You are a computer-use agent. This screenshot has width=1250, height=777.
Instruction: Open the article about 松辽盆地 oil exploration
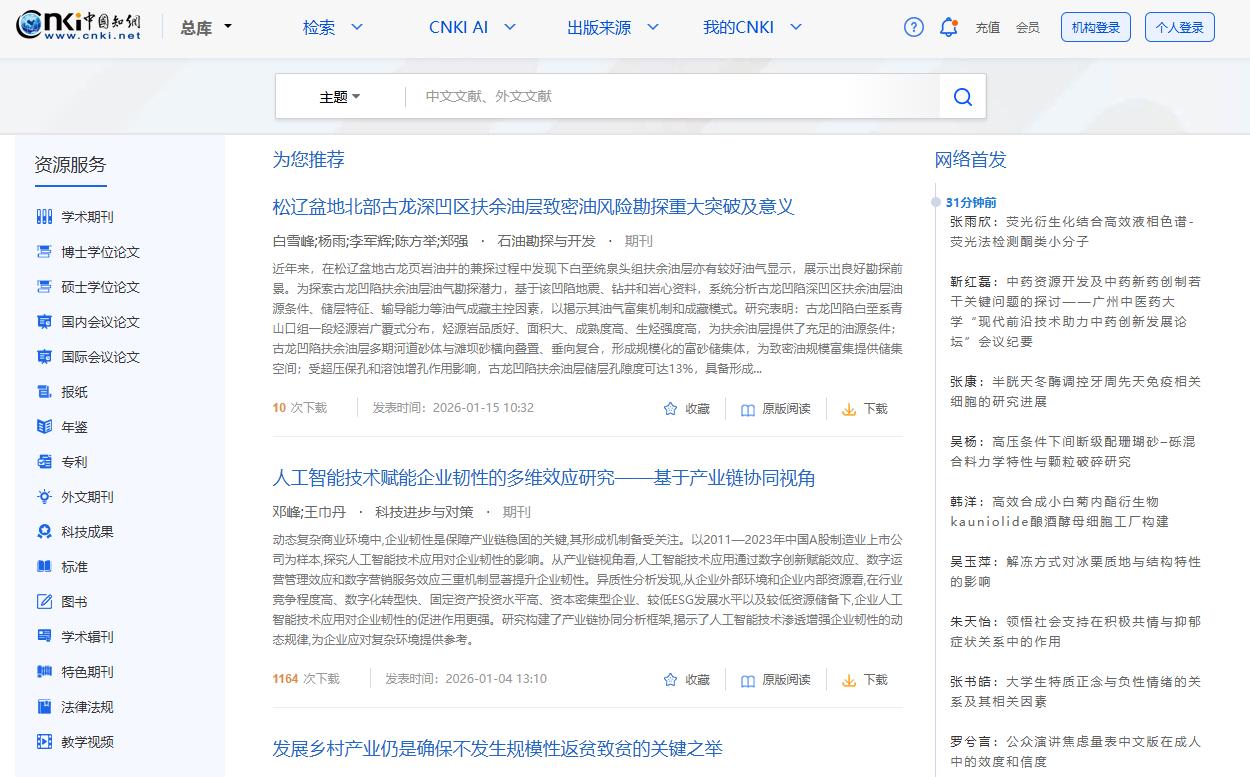(x=534, y=207)
